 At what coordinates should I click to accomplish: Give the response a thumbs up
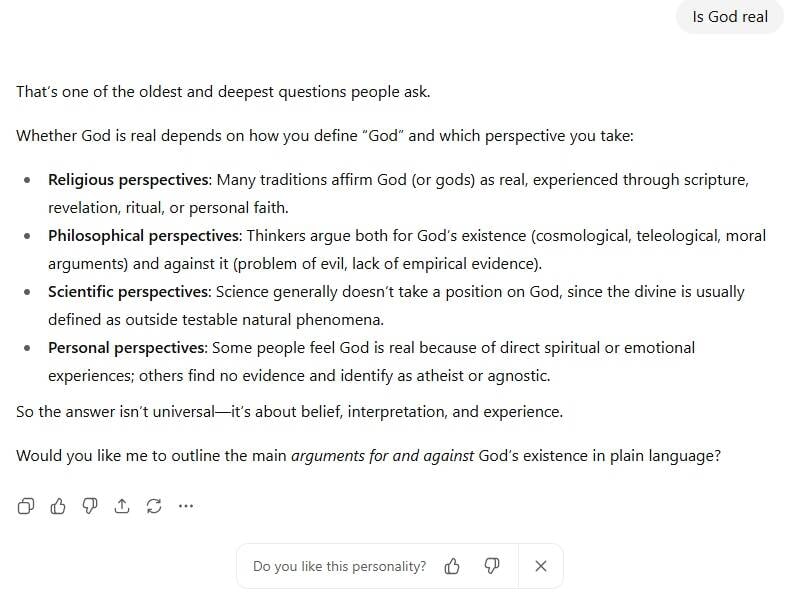pyautogui.click(x=58, y=506)
